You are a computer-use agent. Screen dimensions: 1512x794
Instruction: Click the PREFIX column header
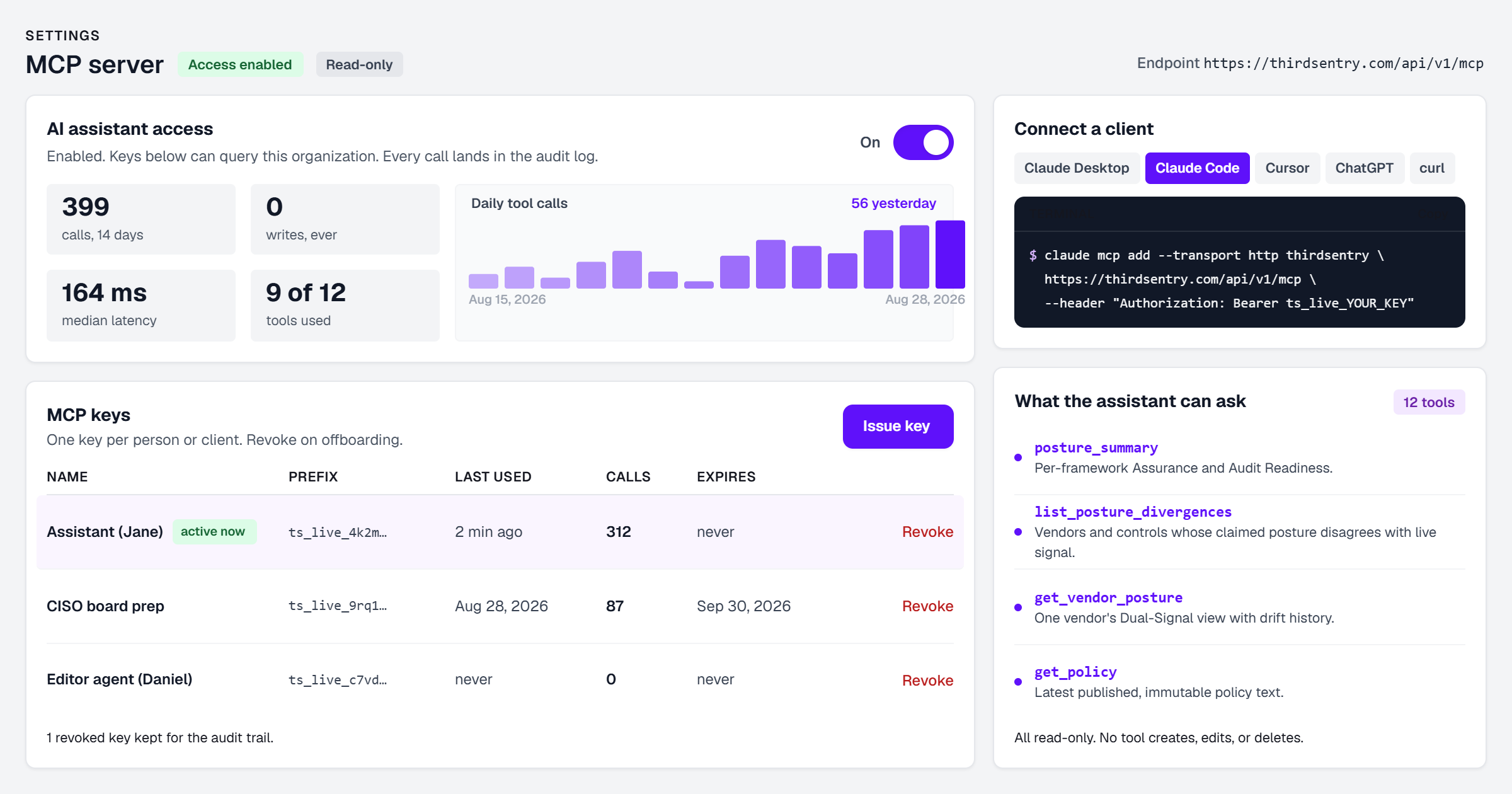[x=313, y=477]
